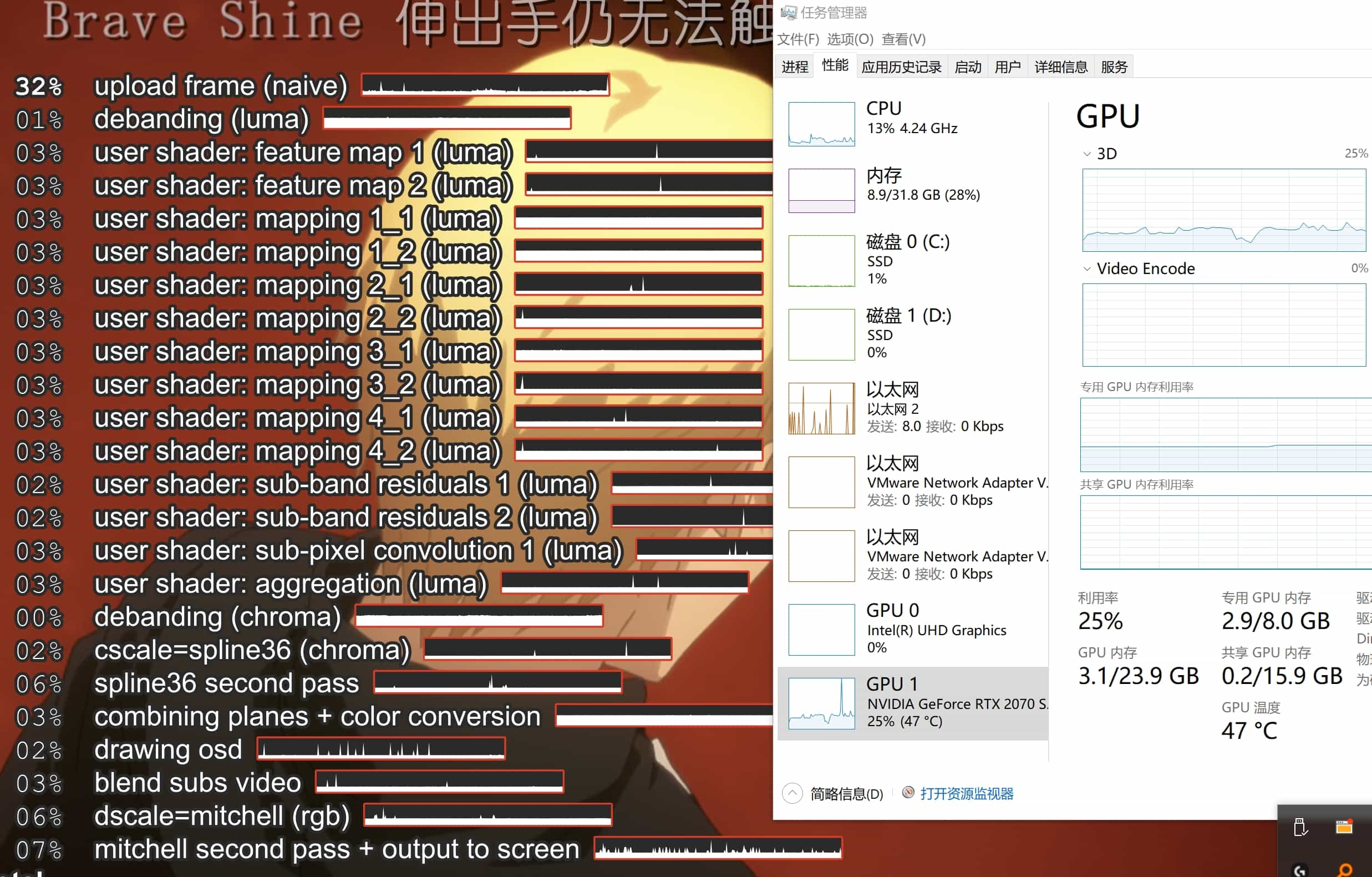Click the 'spline36 second pass' row in the video player
This screenshot has height=877, width=1372.
[318, 683]
